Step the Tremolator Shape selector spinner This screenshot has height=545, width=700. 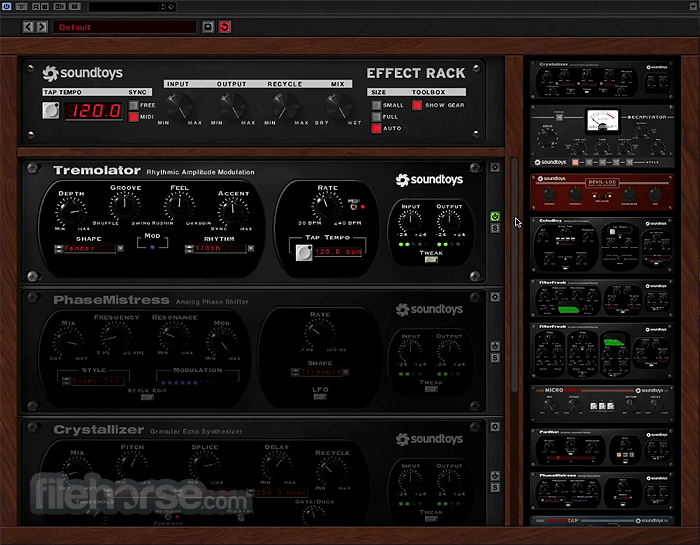[x=58, y=249]
